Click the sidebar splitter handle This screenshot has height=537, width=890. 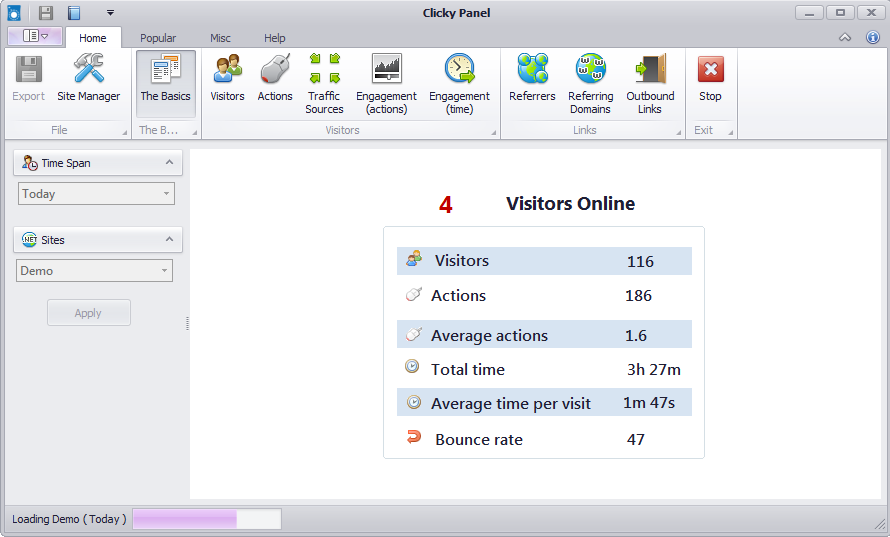coord(187,324)
